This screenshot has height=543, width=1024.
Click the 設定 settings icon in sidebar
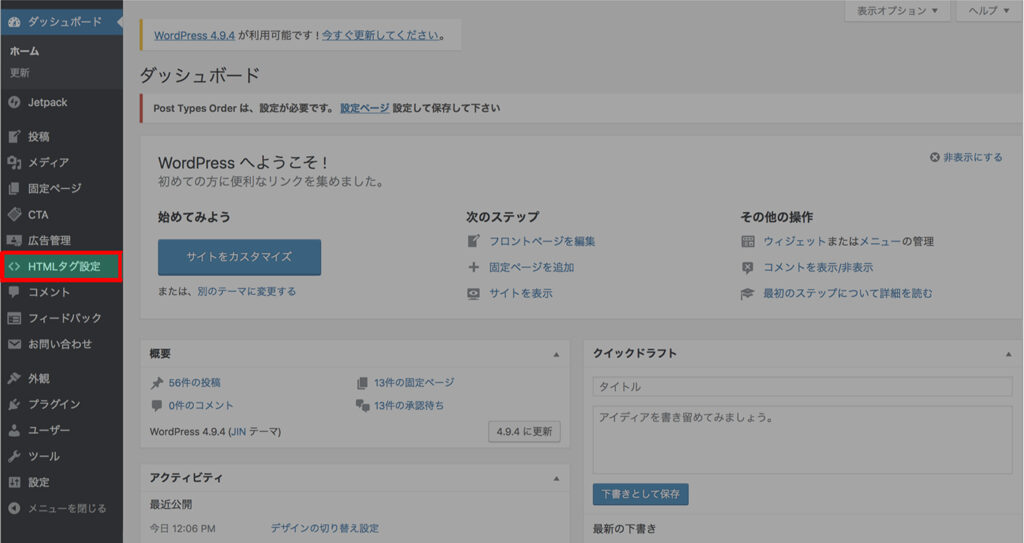click(14, 482)
